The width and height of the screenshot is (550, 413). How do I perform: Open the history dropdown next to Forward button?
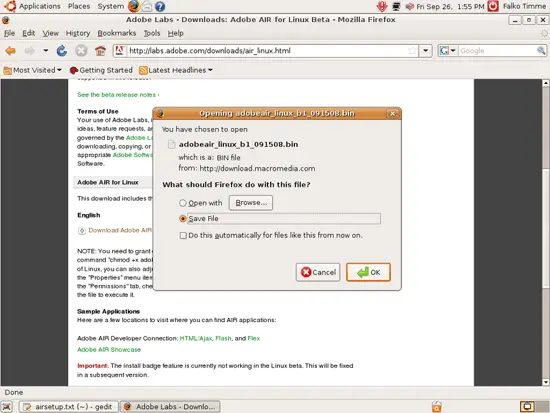pos(46,51)
